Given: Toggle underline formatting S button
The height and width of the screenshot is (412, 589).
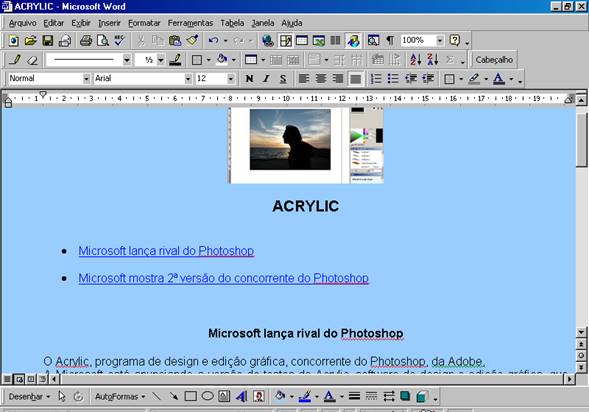Looking at the screenshot, I should [x=283, y=78].
